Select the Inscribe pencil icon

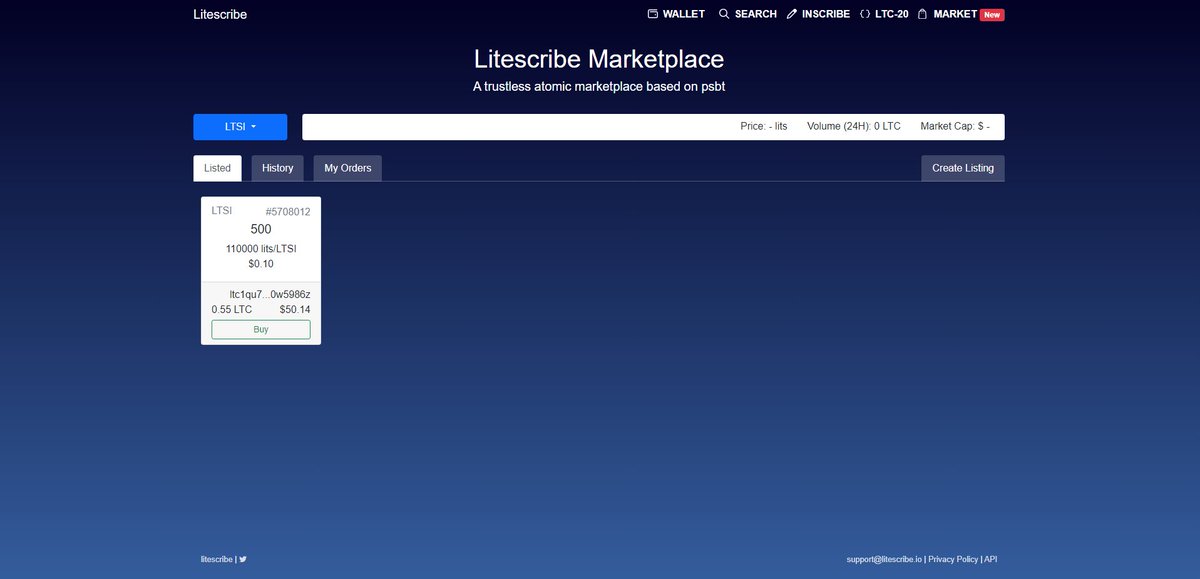point(791,13)
